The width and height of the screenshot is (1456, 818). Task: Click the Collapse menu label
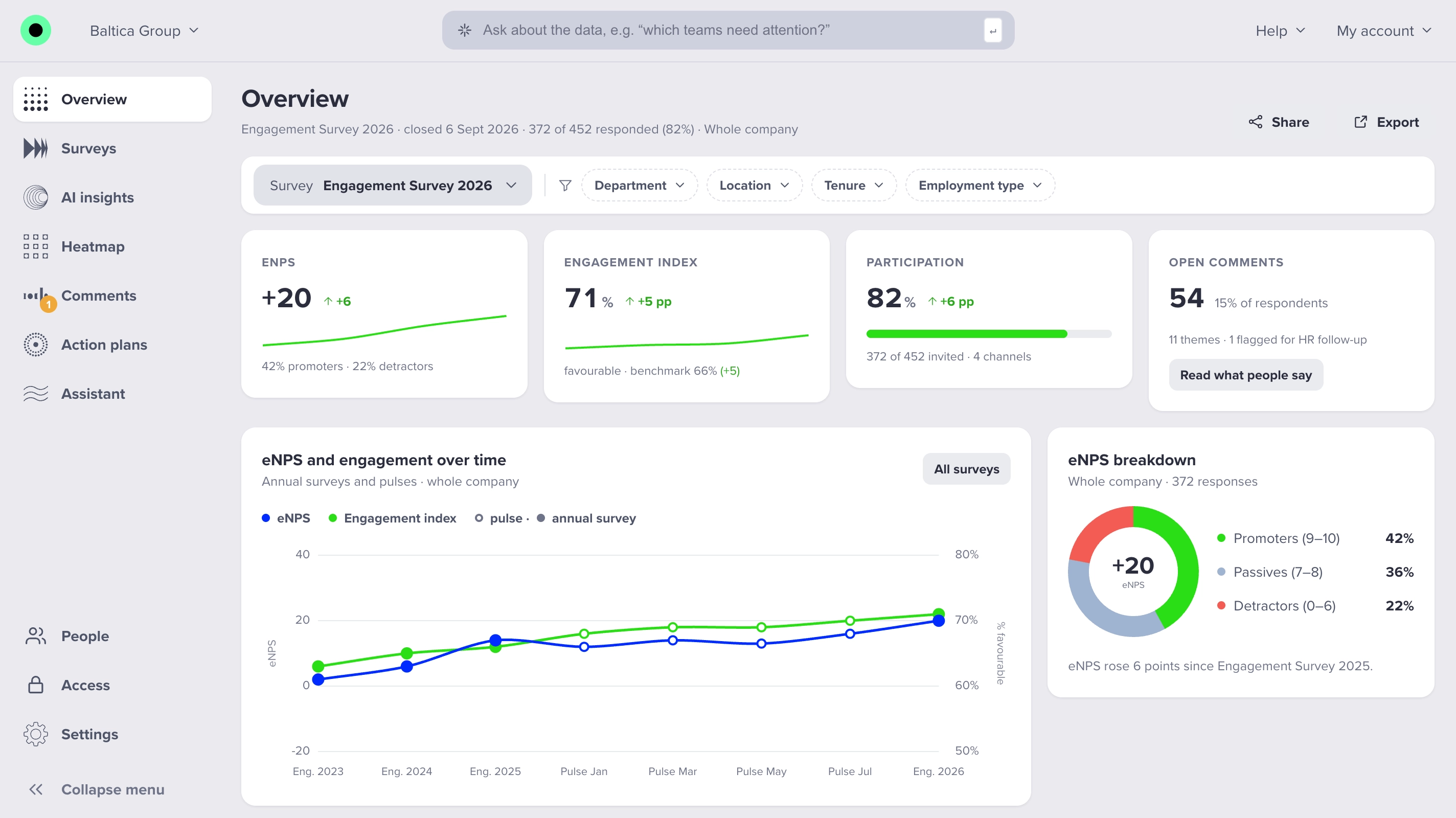click(x=112, y=789)
